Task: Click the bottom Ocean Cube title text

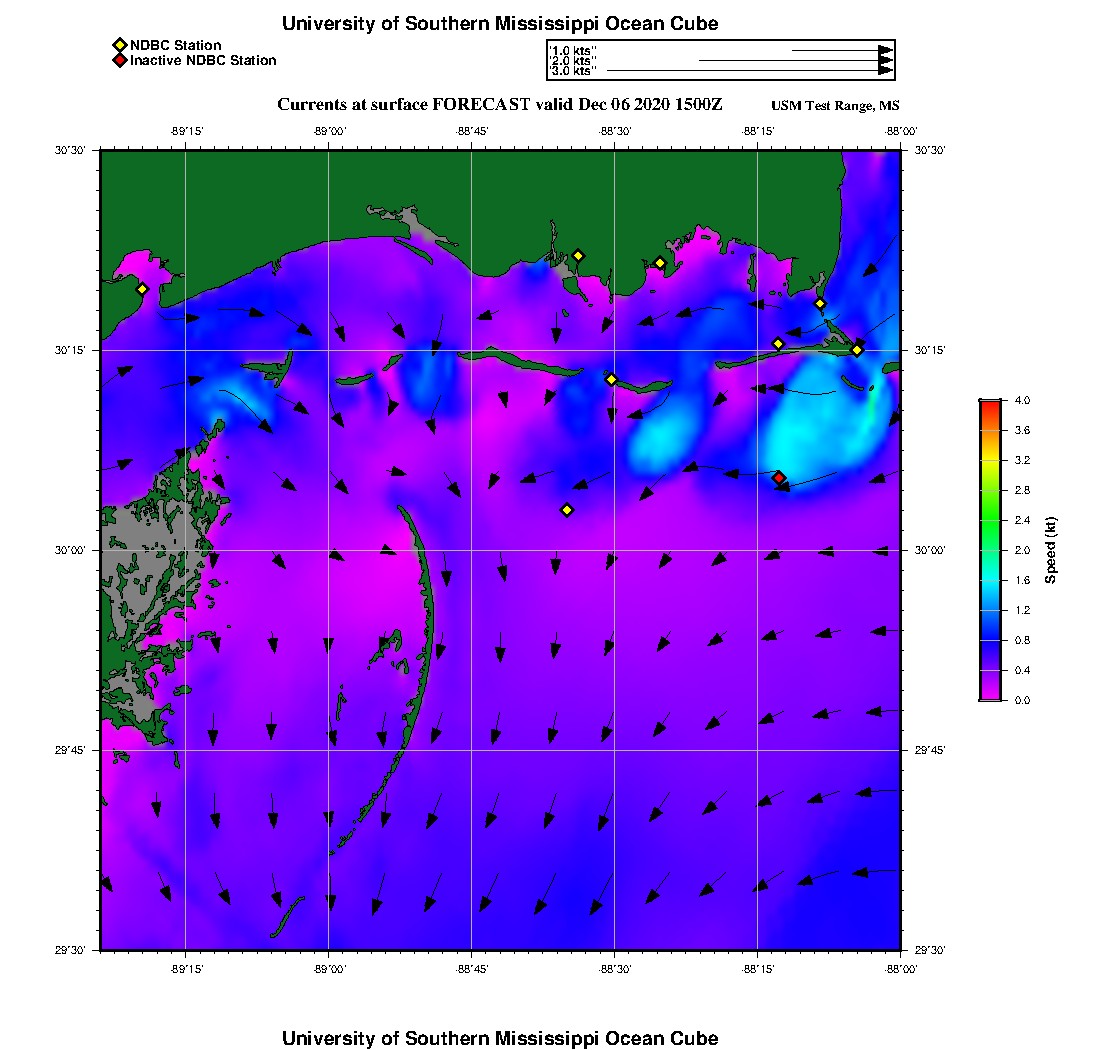Action: pos(500,1037)
